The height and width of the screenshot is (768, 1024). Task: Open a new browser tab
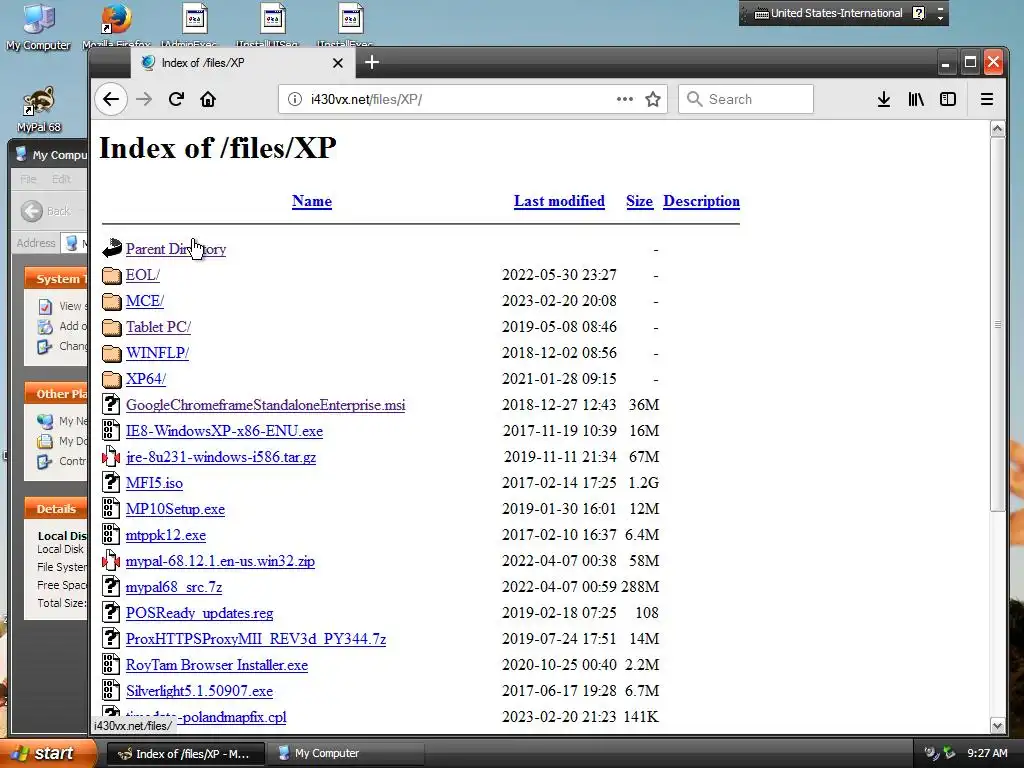coord(372,63)
